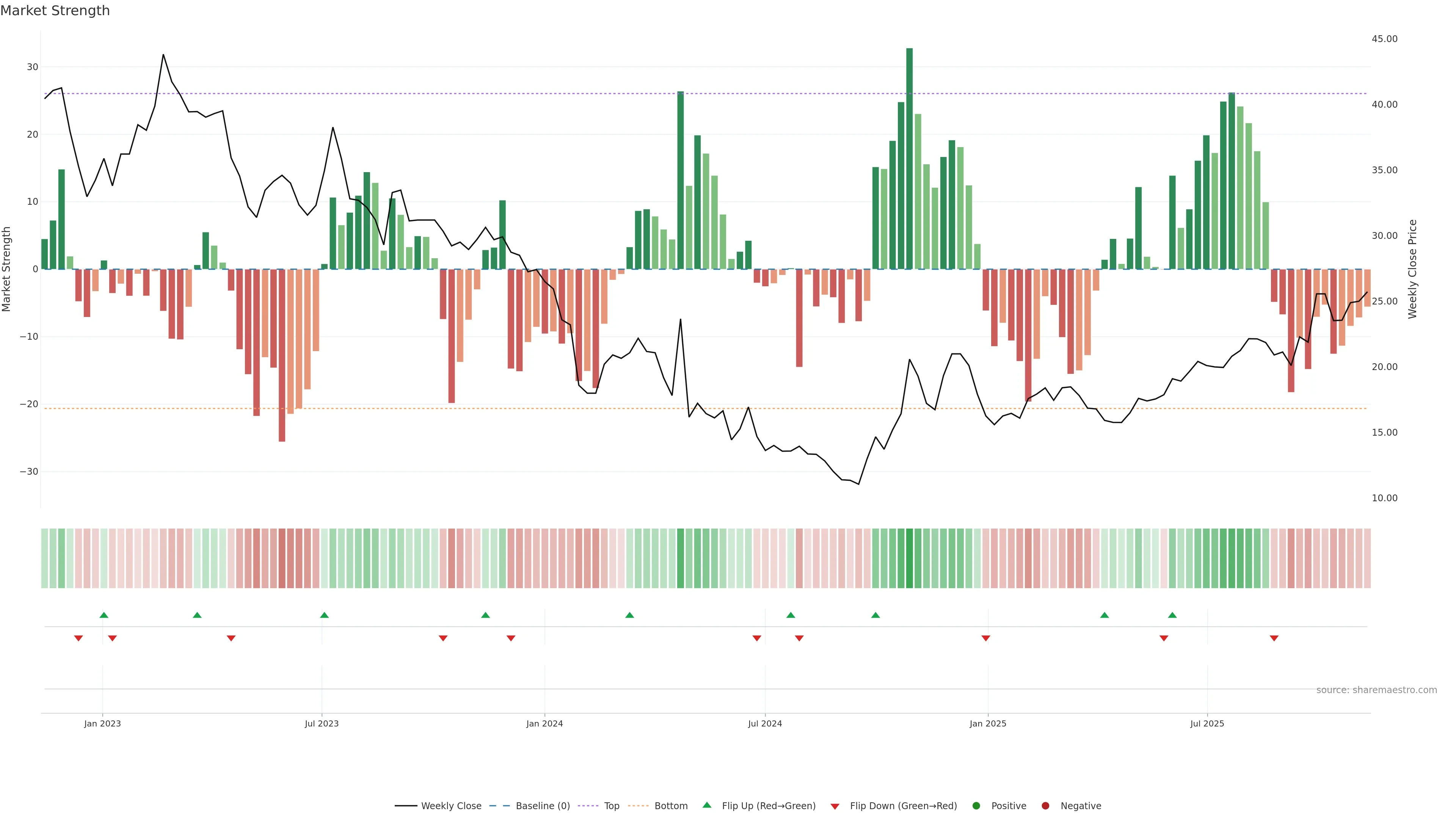Click the Market Strength chart title
Image resolution: width=1456 pixels, height=819 pixels.
coord(55,11)
